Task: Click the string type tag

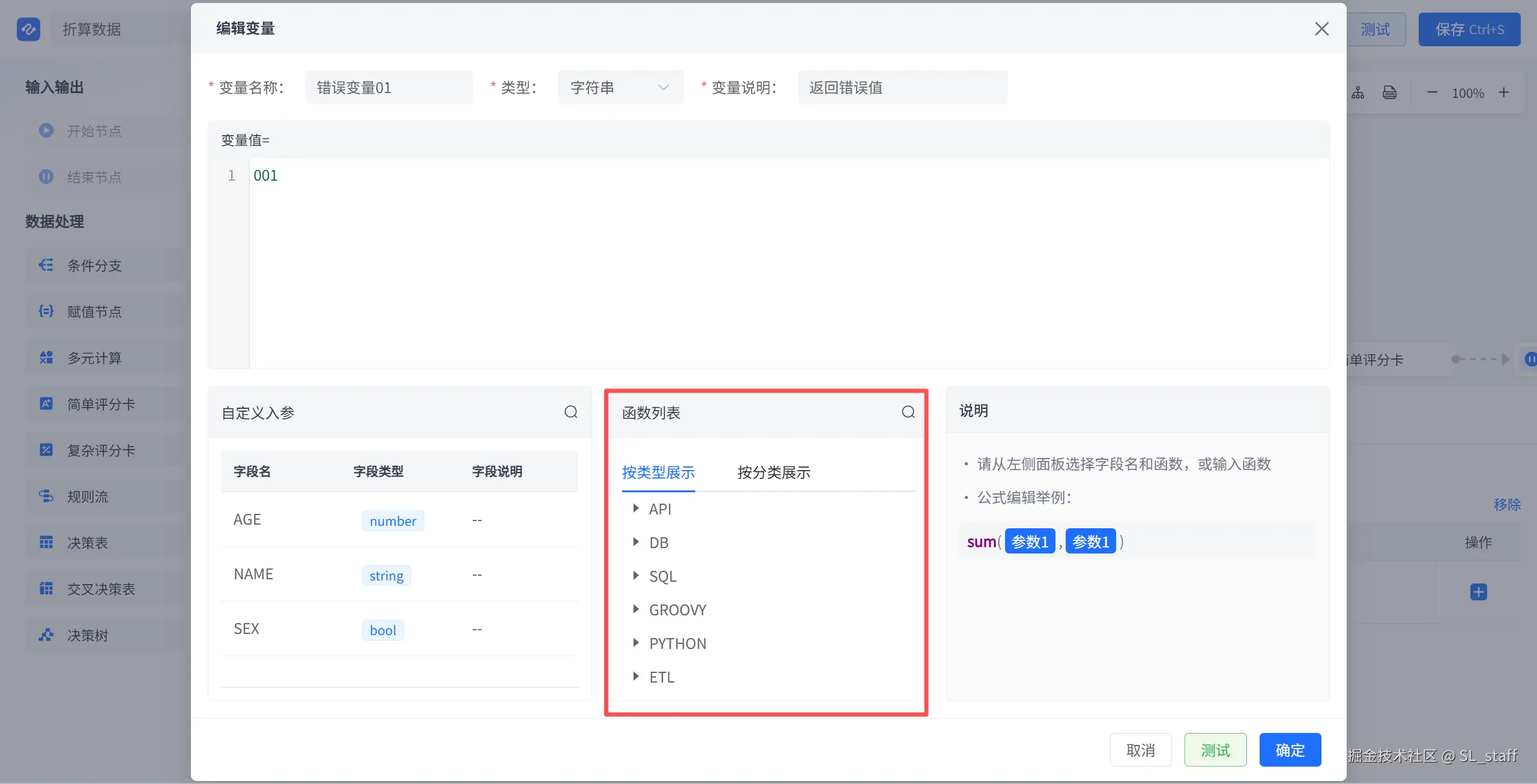Action: (386, 575)
